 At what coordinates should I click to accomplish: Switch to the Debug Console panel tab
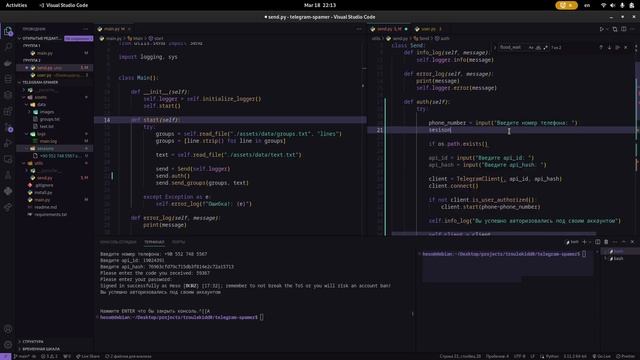pos(118,242)
